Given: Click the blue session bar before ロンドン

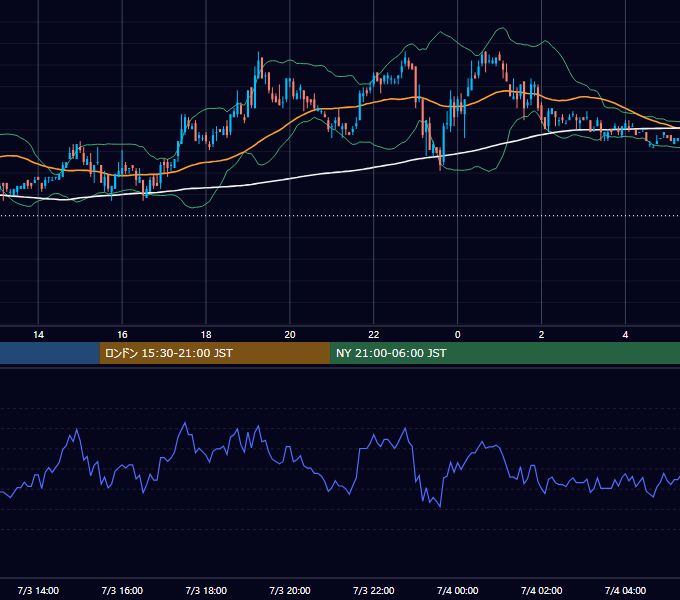Looking at the screenshot, I should click(50, 353).
